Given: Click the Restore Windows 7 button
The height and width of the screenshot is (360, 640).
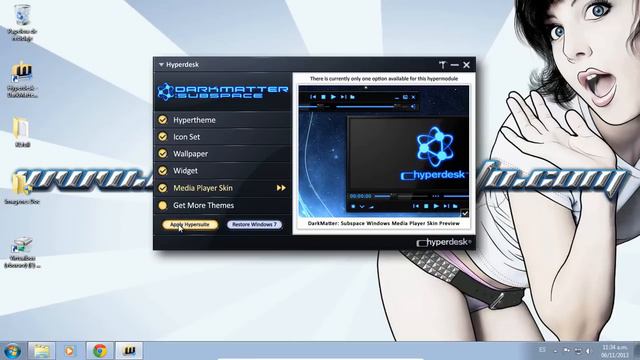Looking at the screenshot, I should pos(254,224).
